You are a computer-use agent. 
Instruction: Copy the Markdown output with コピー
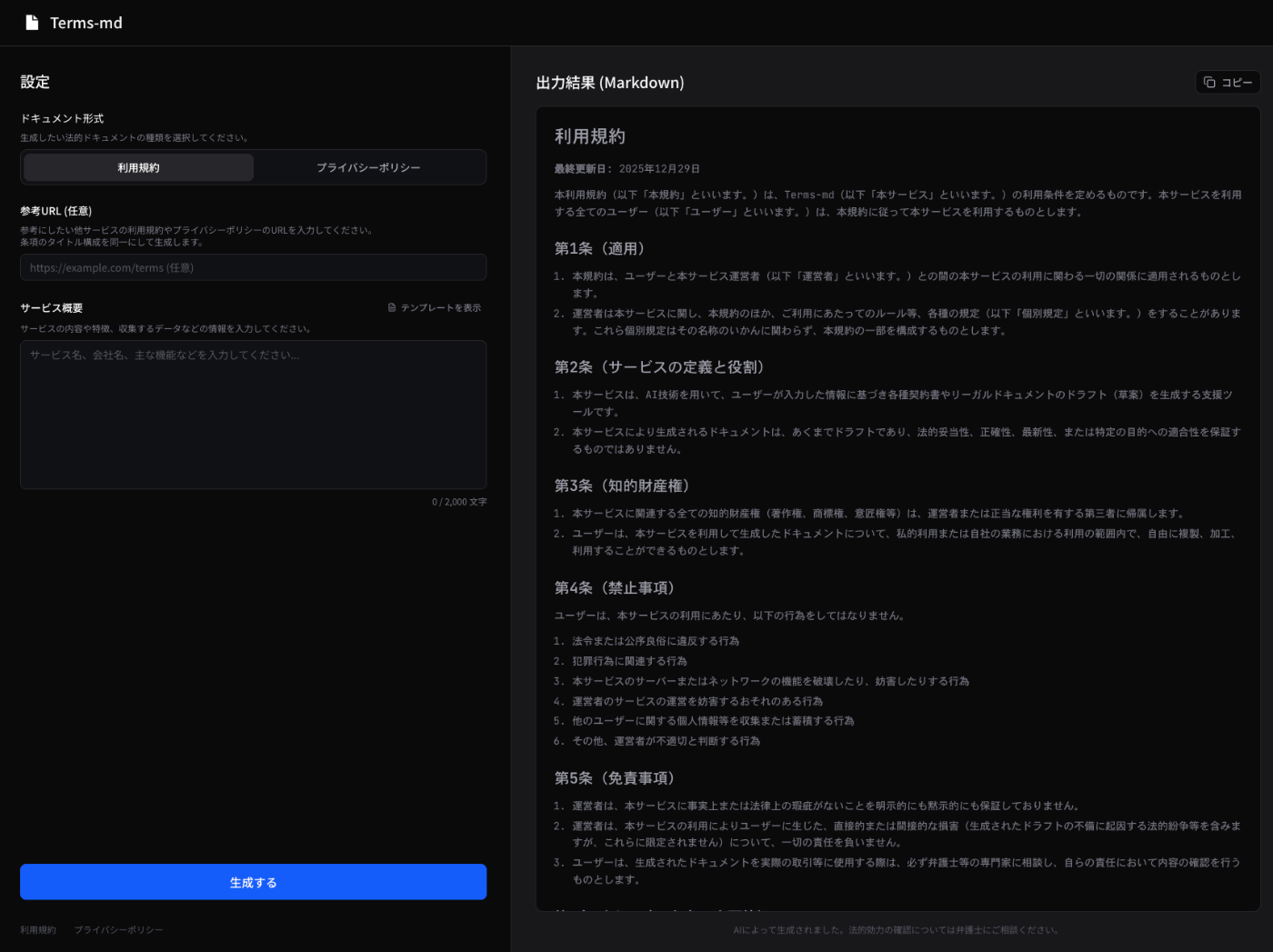1228,82
